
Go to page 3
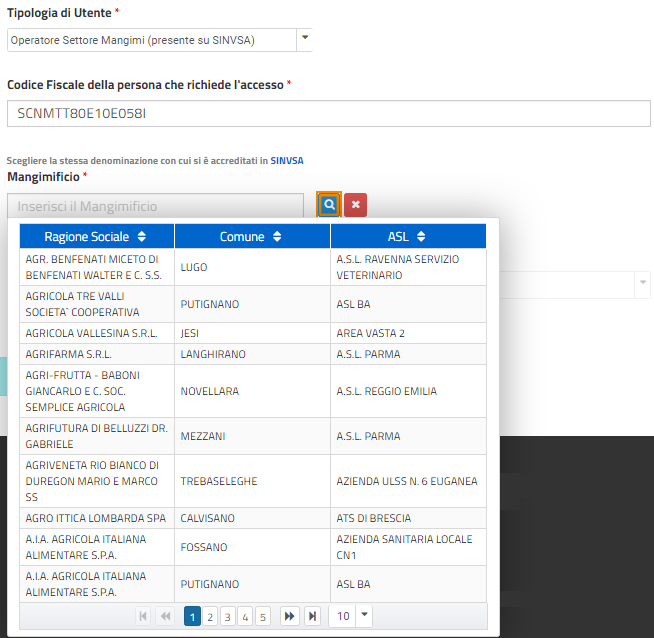pyautogui.click(x=228, y=616)
